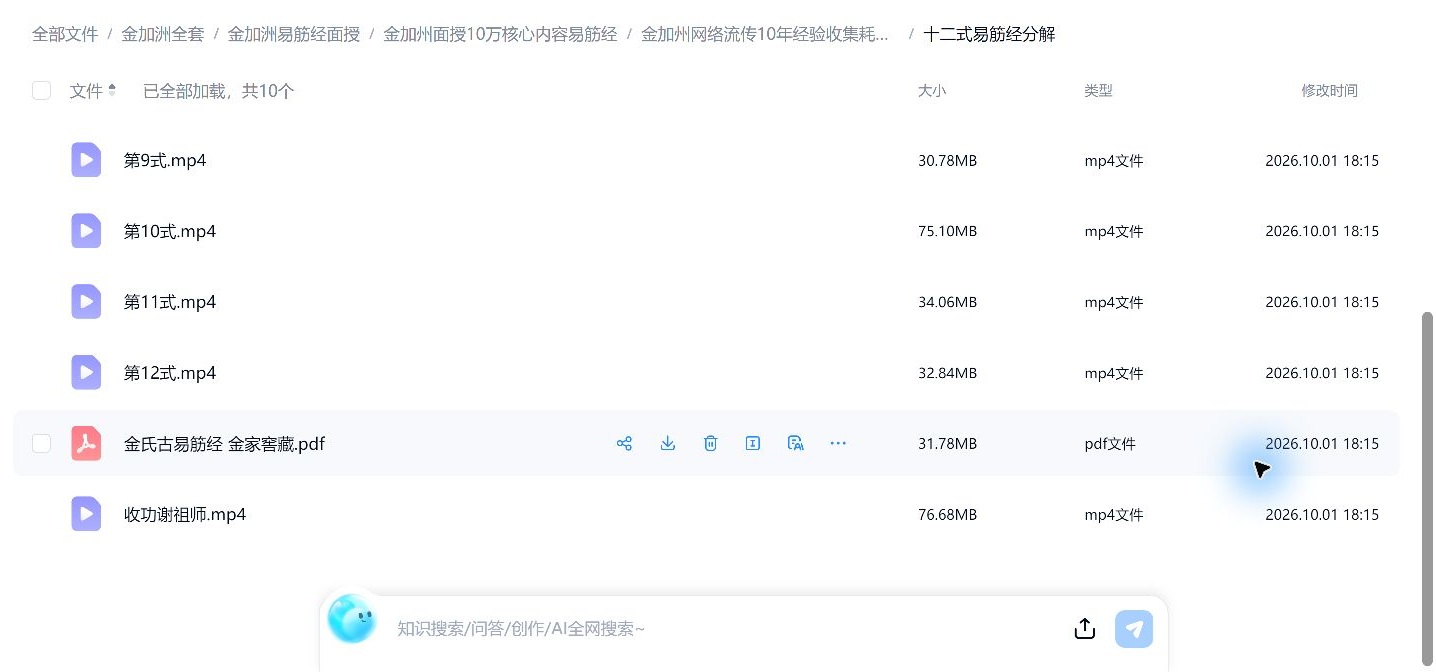Open file 第11式.mp4
Viewport: 1436px width, 672px height.
click(x=170, y=302)
